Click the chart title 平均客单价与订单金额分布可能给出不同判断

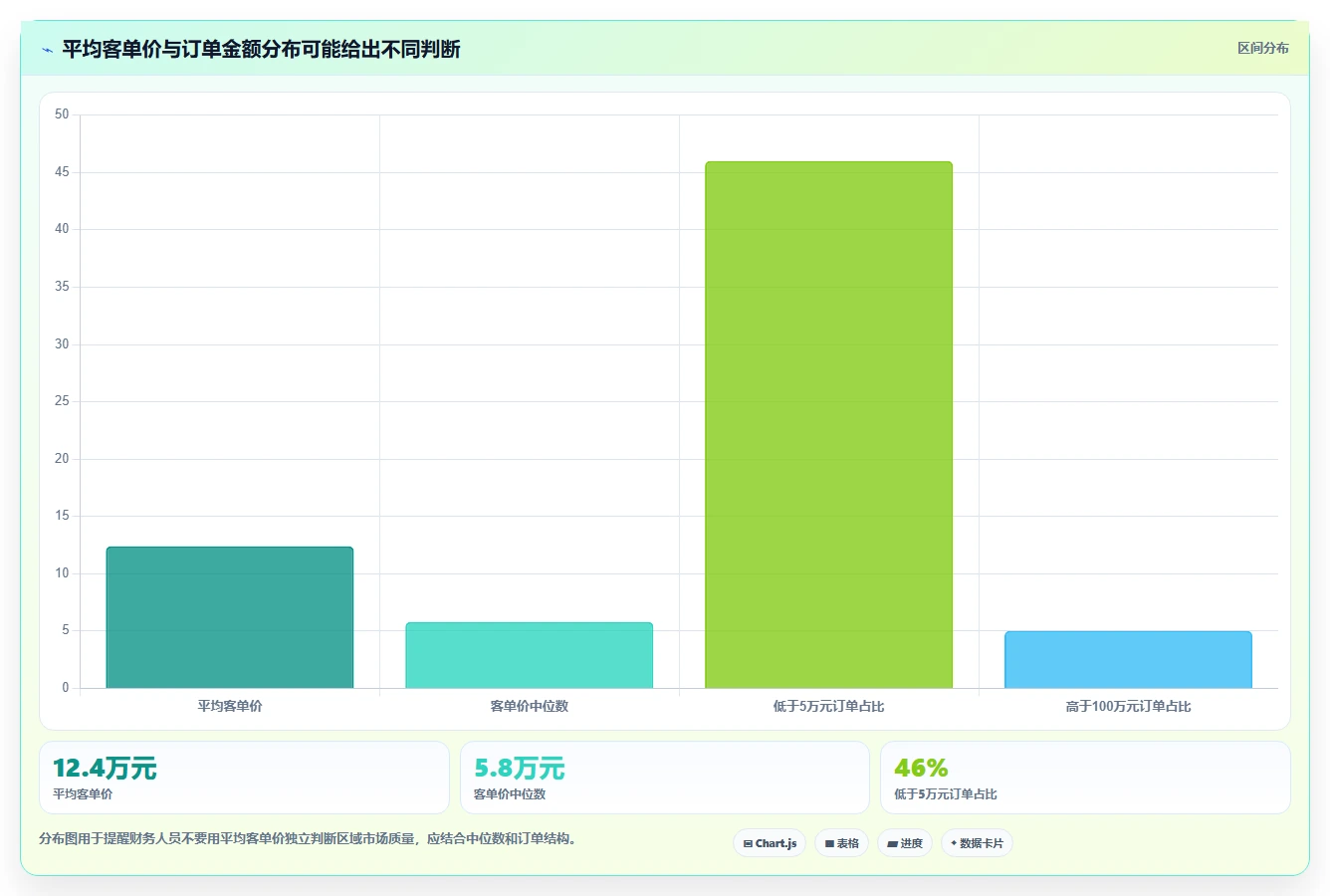click(262, 50)
